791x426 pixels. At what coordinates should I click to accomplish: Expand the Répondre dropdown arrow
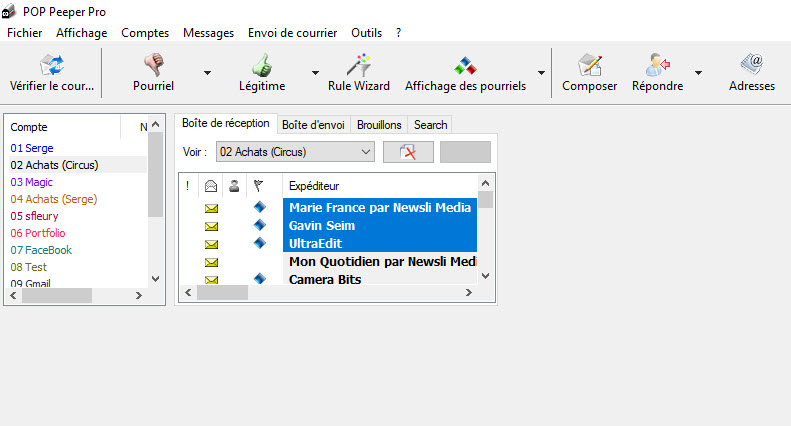pos(698,73)
